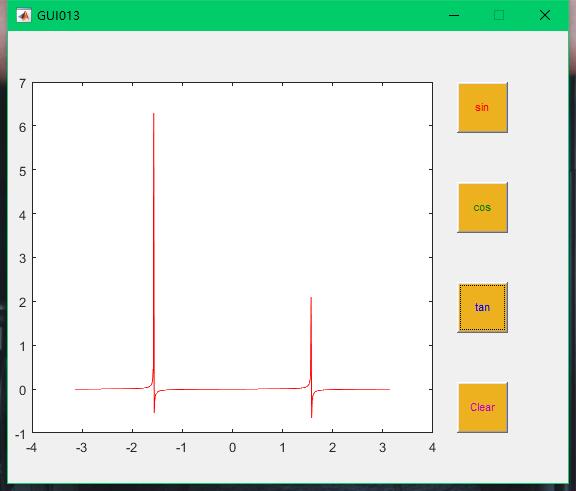Clear the axes with Clear button
The image size is (576, 491).
pyautogui.click(x=482, y=407)
